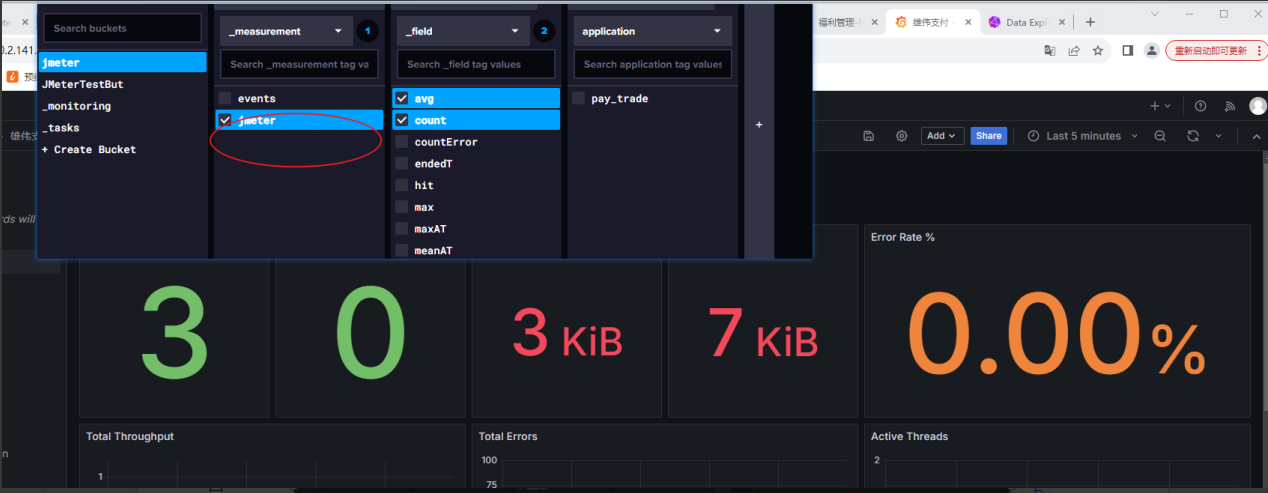Image resolution: width=1268 pixels, height=493 pixels.
Task: Click the Active Threads panel title
Action: (x=909, y=436)
